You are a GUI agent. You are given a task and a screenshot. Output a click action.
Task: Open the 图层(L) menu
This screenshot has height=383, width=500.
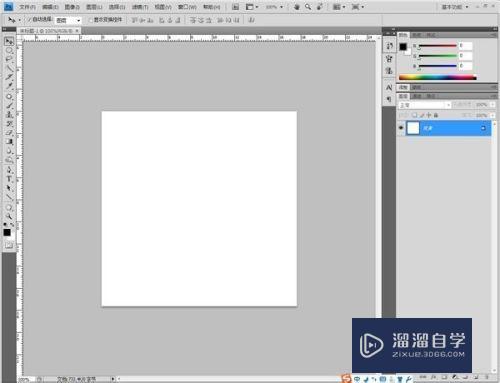tap(94, 7)
